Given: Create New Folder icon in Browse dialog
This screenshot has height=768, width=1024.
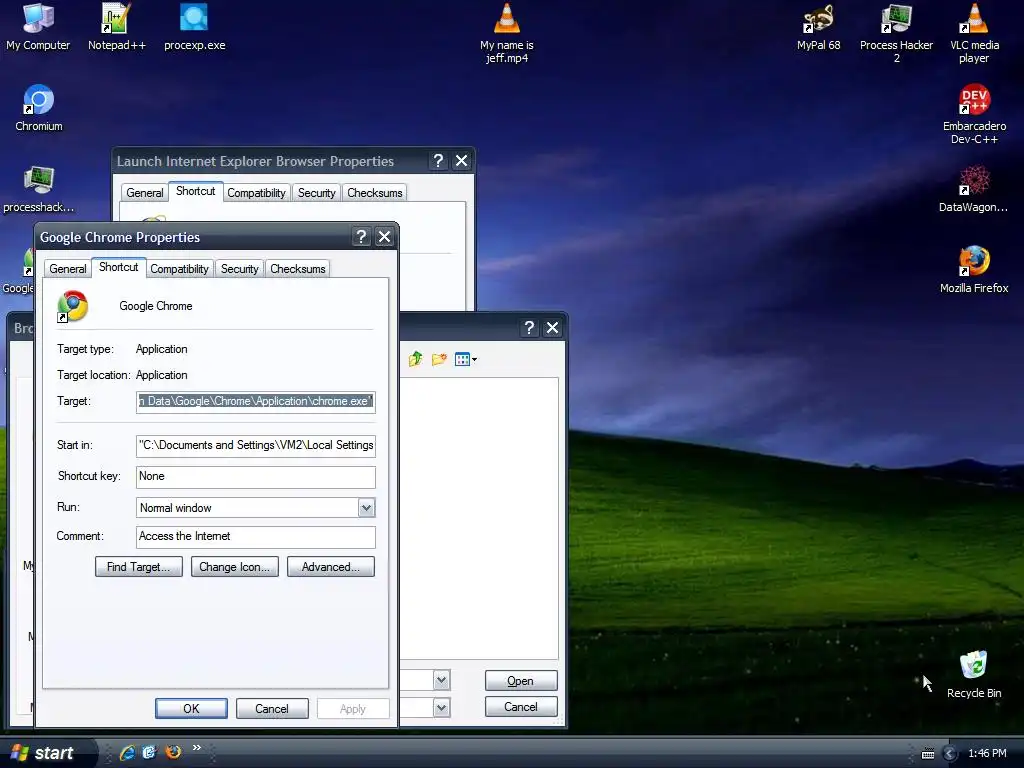Looking at the screenshot, I should tap(439, 359).
